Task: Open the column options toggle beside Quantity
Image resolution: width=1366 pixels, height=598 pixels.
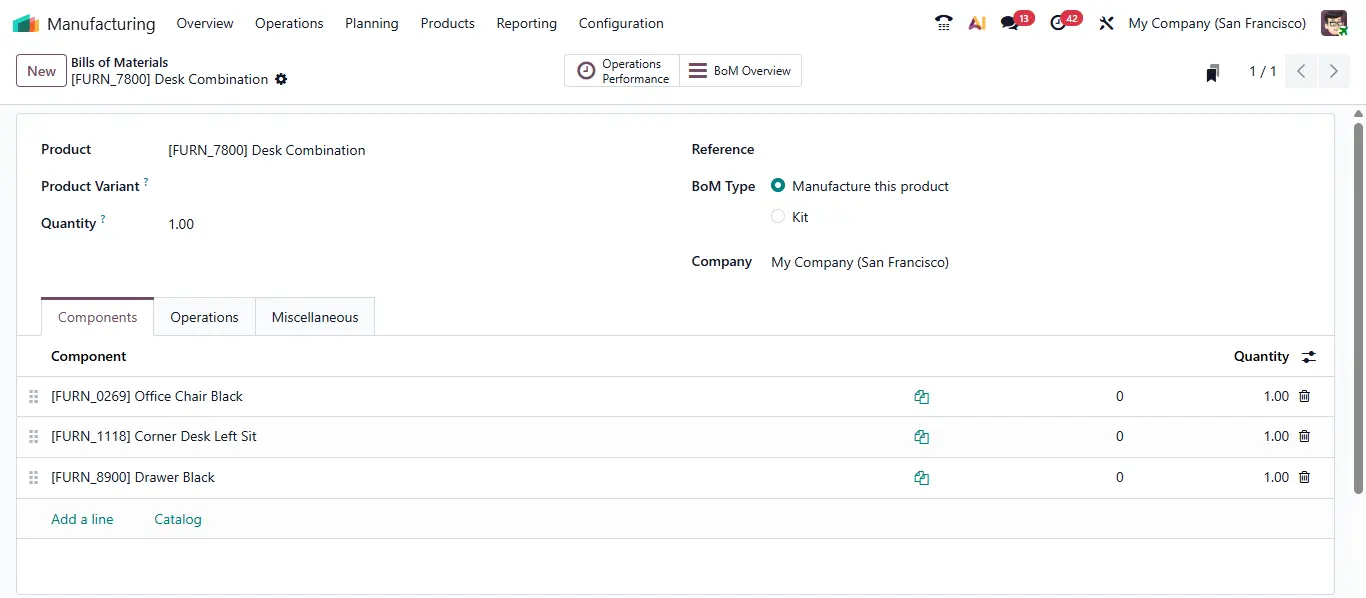Action: point(1309,357)
